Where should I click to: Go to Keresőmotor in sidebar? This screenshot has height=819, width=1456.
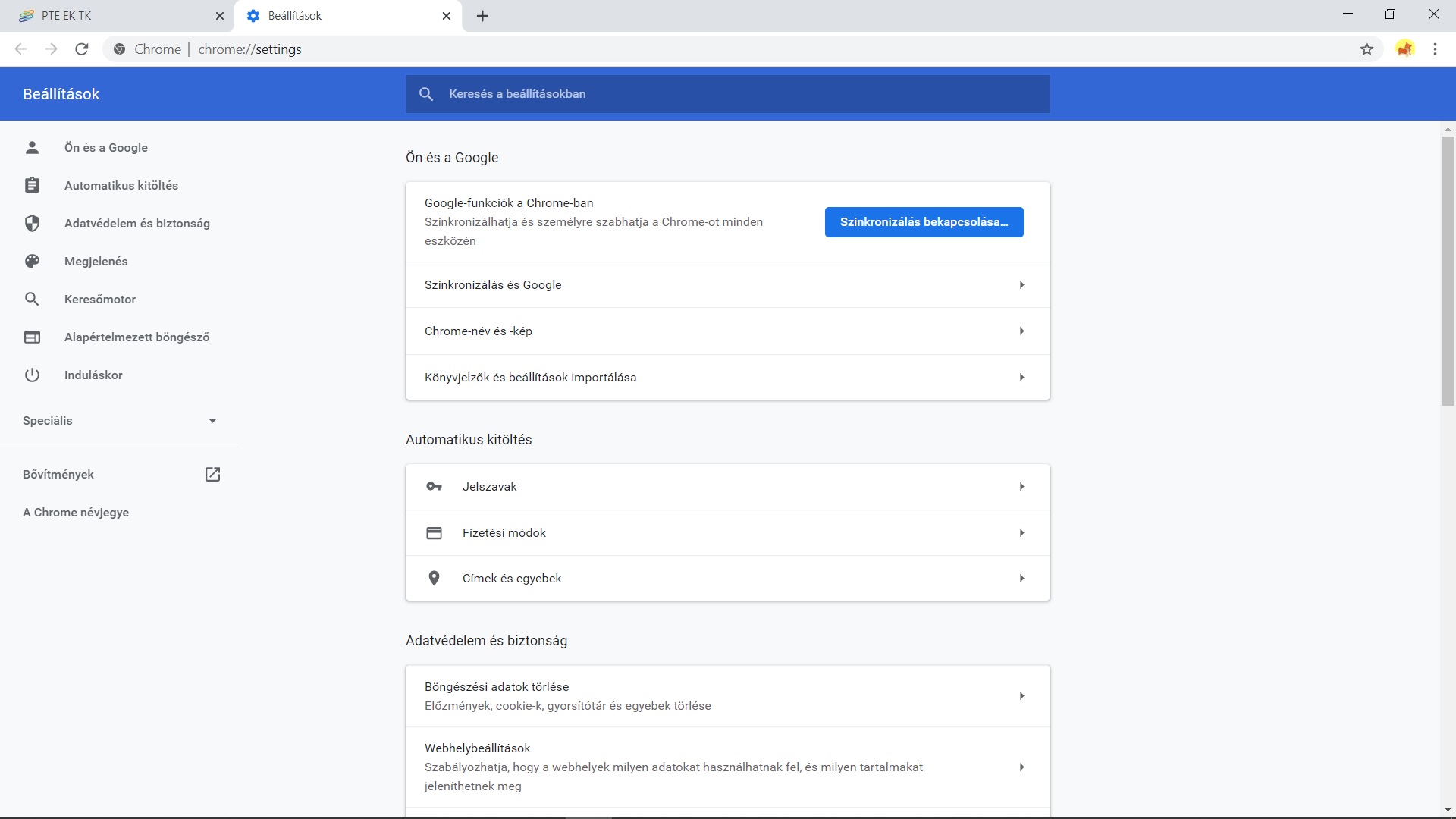coord(100,300)
